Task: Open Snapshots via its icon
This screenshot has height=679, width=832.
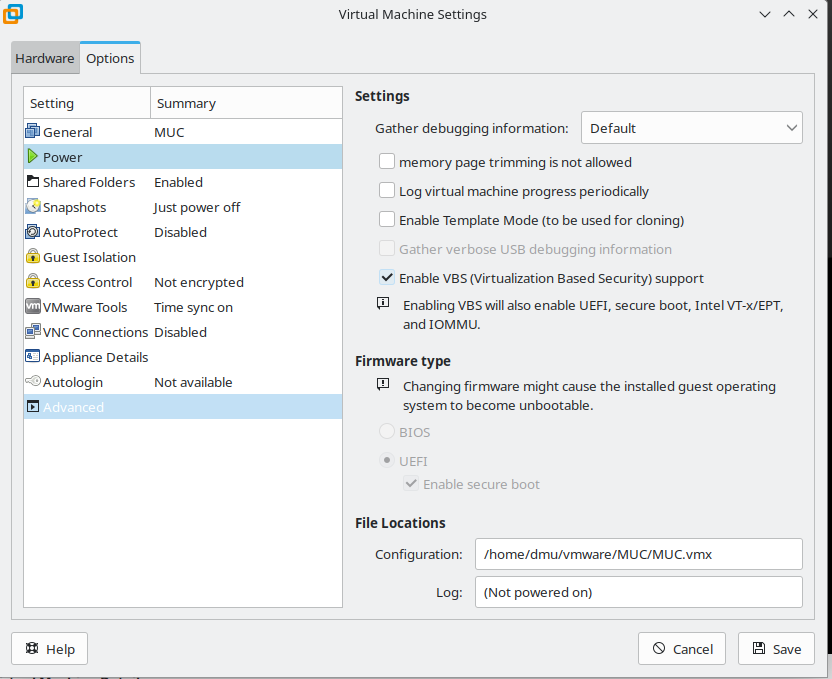Action: 33,207
